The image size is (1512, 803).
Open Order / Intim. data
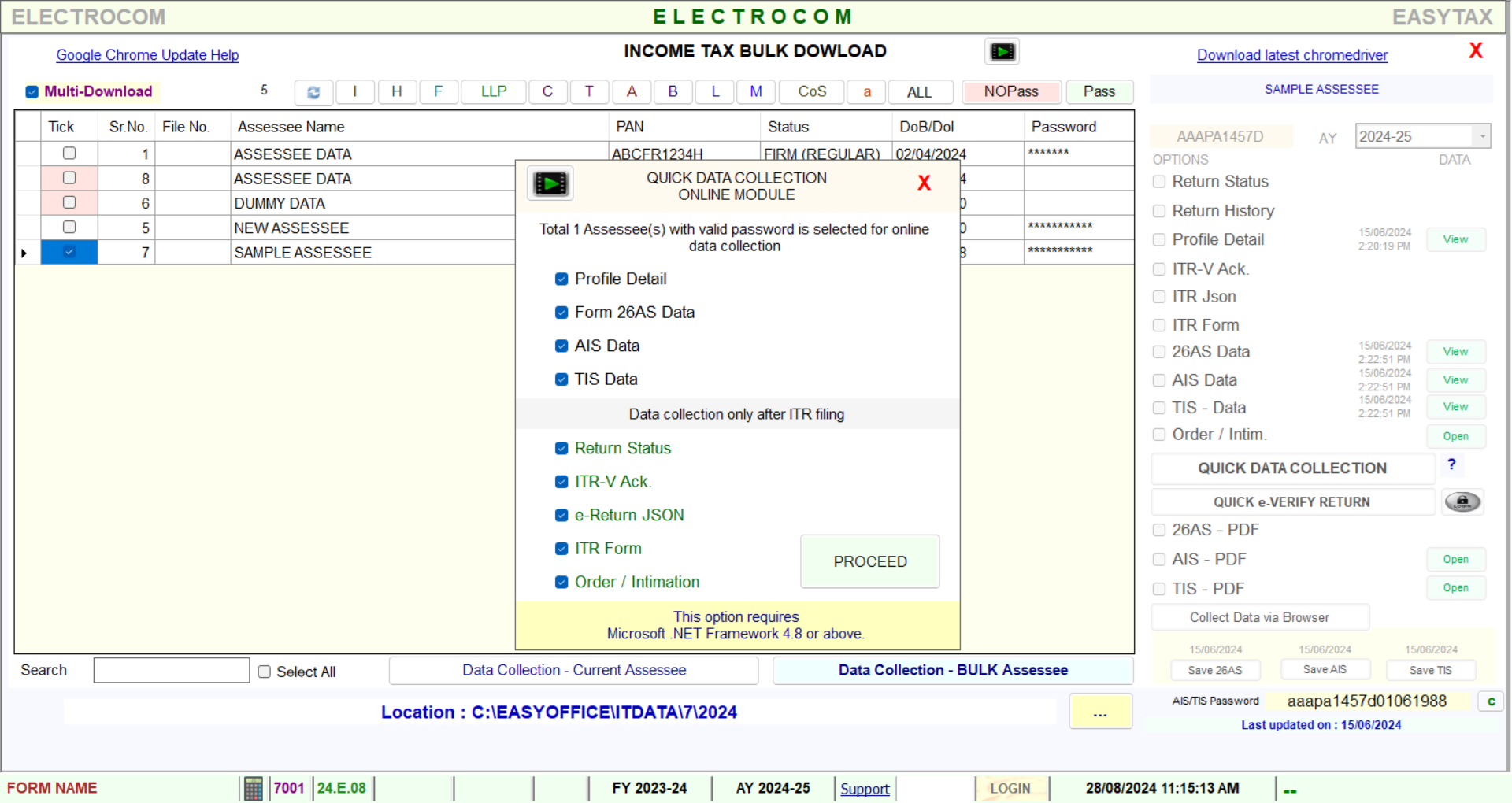[1456, 436]
